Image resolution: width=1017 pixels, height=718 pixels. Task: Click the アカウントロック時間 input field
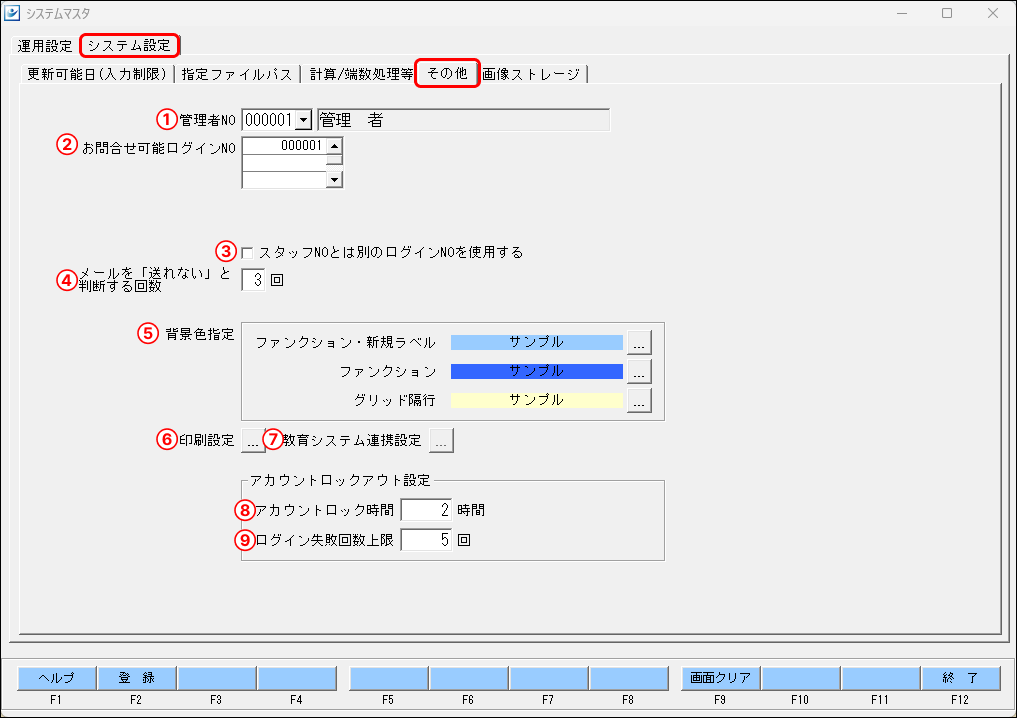point(424,510)
